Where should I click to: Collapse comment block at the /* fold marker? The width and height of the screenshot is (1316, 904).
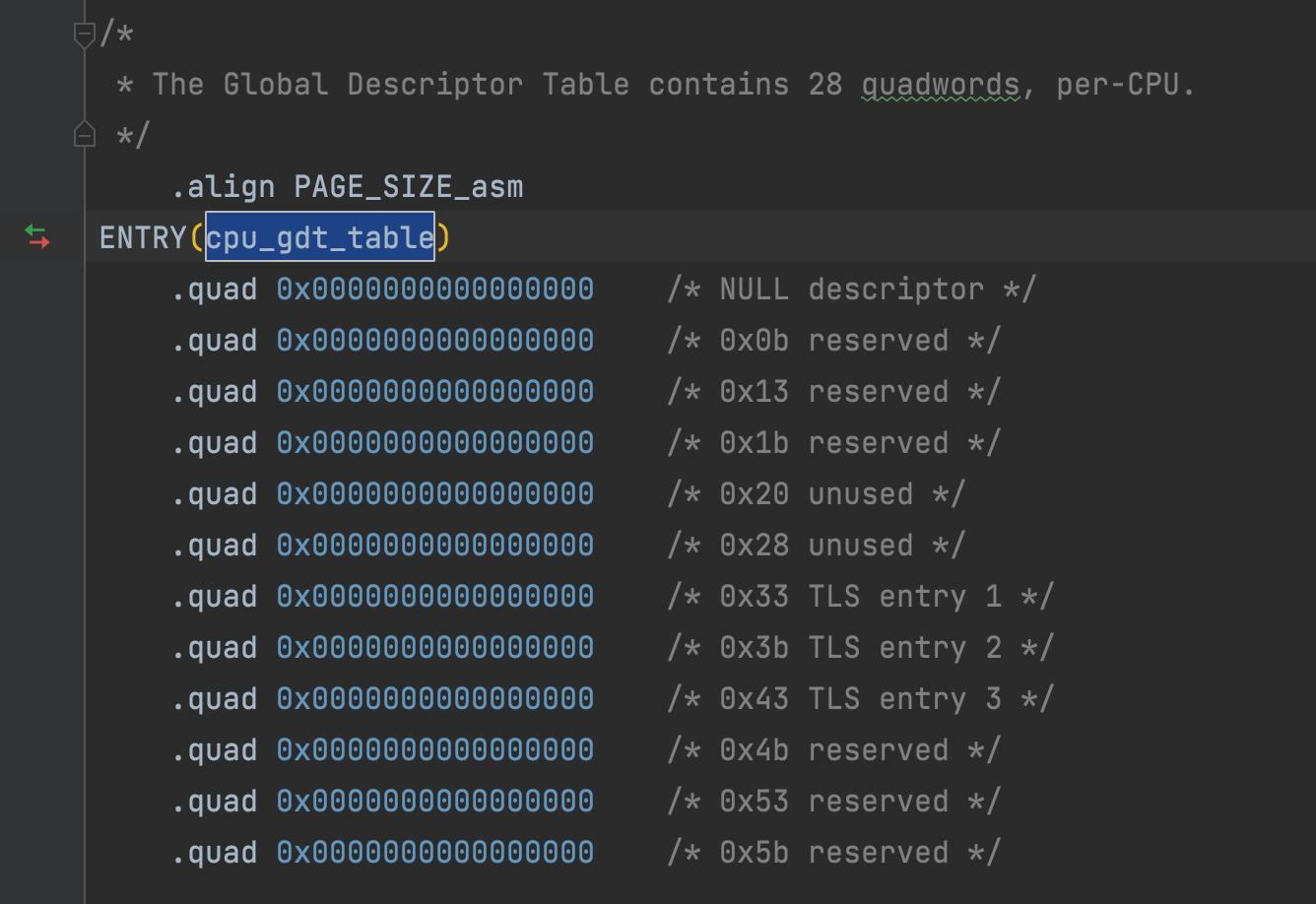tap(85, 34)
